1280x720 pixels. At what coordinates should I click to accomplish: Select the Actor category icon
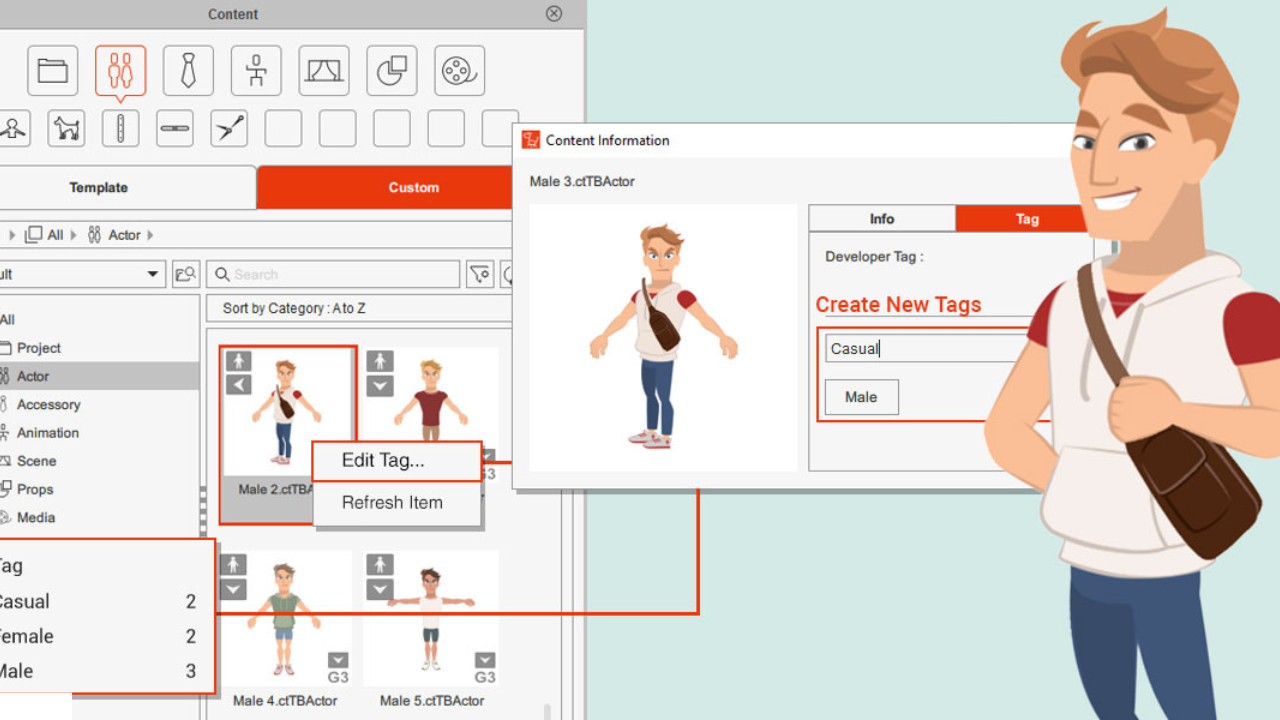(x=120, y=71)
